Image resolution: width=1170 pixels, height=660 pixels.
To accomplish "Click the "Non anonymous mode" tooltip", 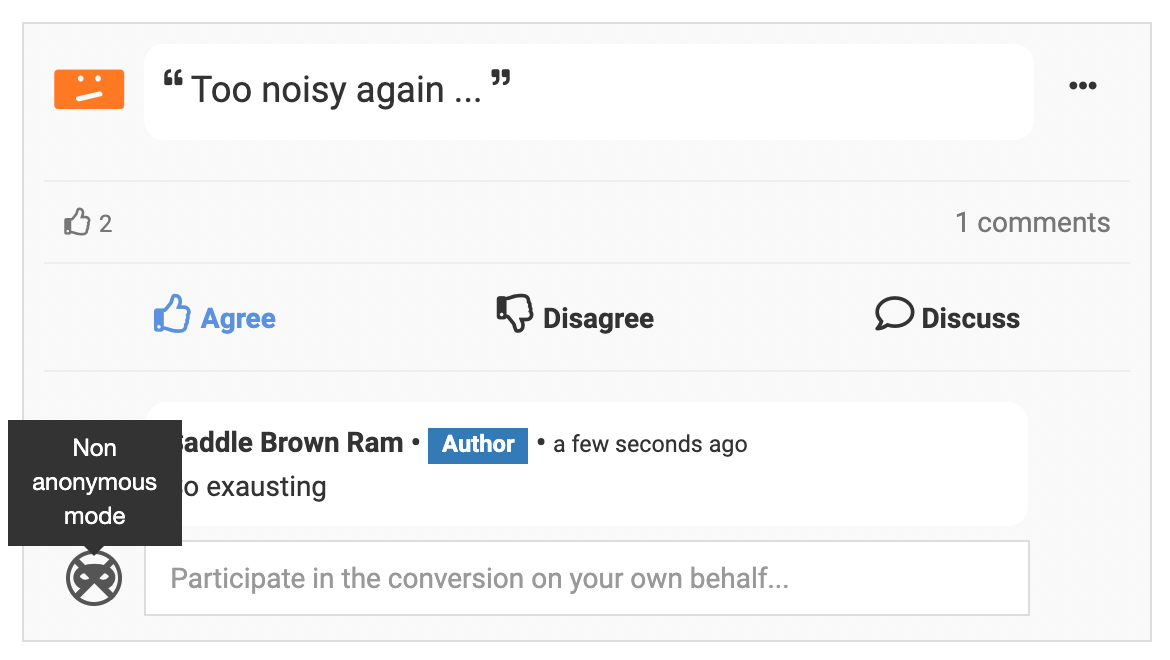I will pyautogui.click(x=95, y=482).
